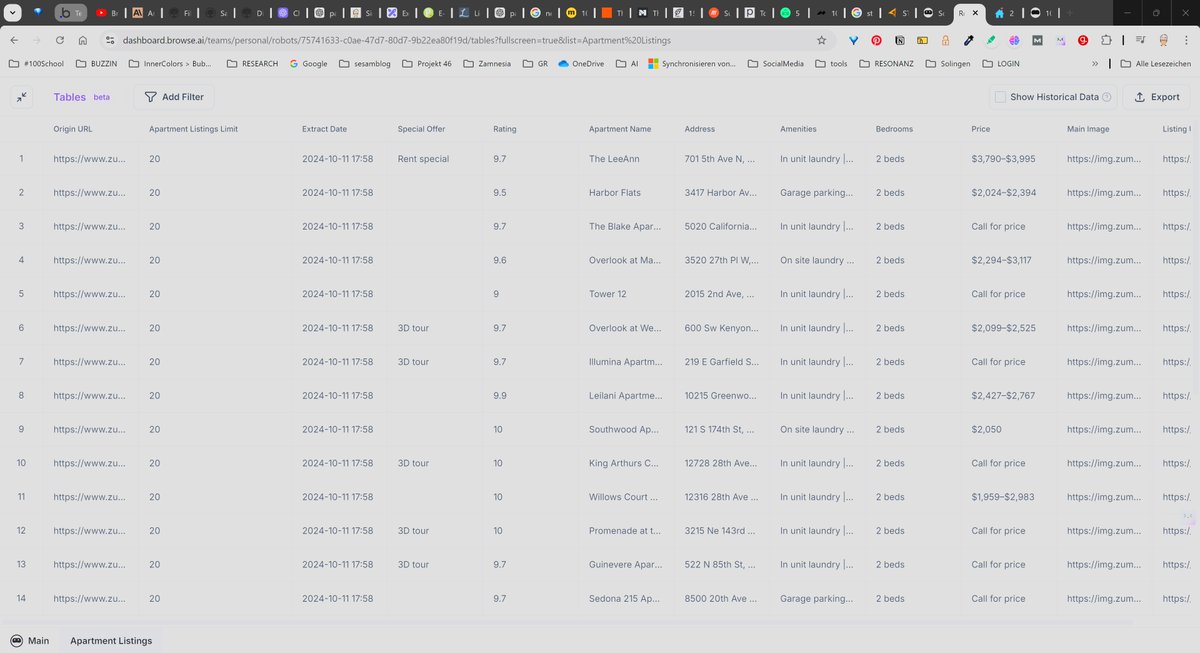Click the address 3417 Harbor Av...
This screenshot has height=653, width=1200.
coord(721,192)
